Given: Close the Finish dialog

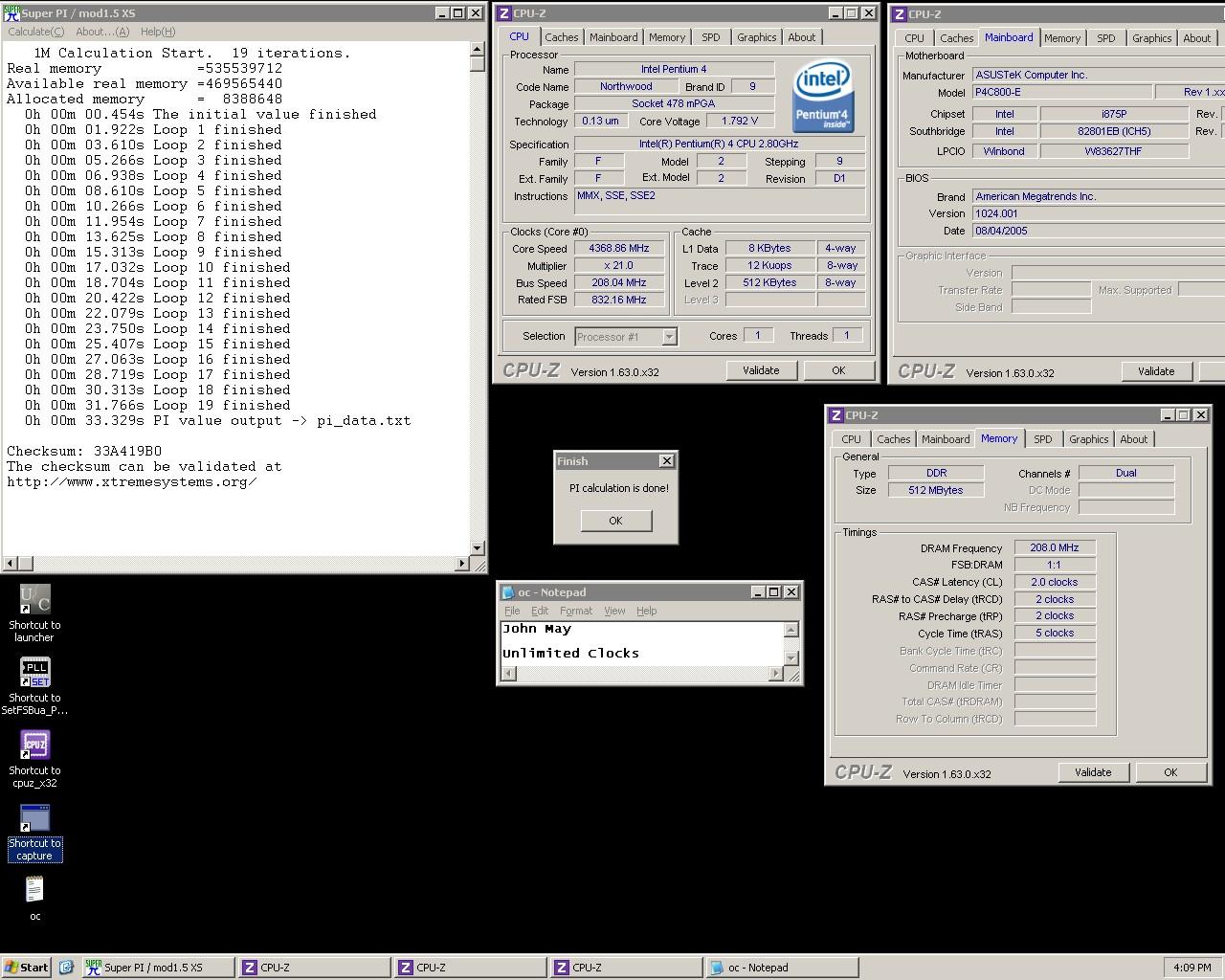Looking at the screenshot, I should pyautogui.click(x=667, y=461).
